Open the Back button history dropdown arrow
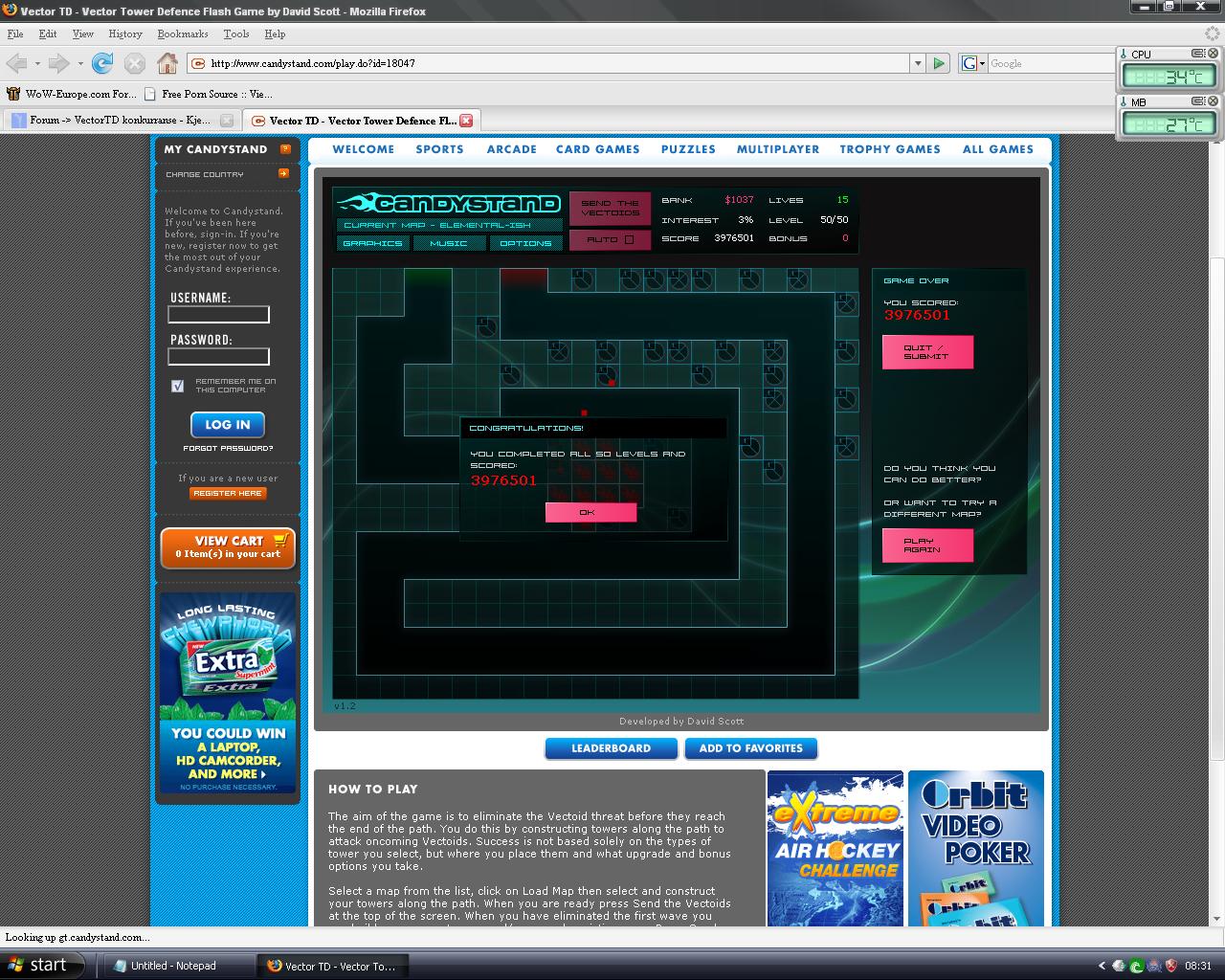Viewport: 1225px width, 980px height. [x=37, y=63]
